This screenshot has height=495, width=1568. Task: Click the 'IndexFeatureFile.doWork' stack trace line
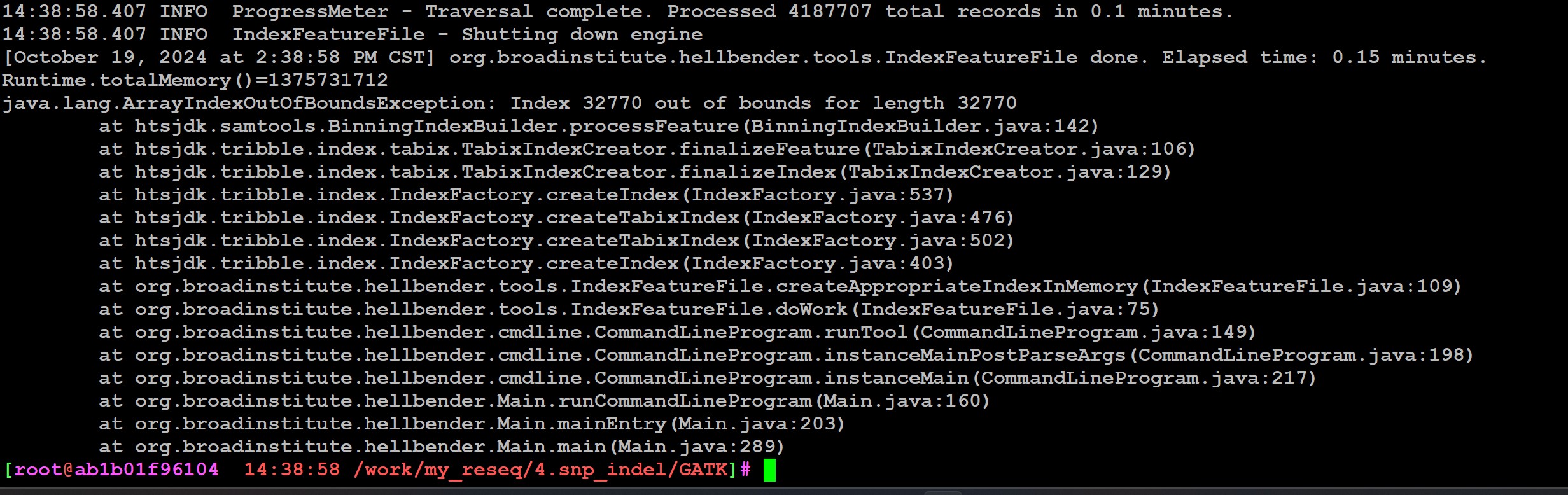pos(629,309)
